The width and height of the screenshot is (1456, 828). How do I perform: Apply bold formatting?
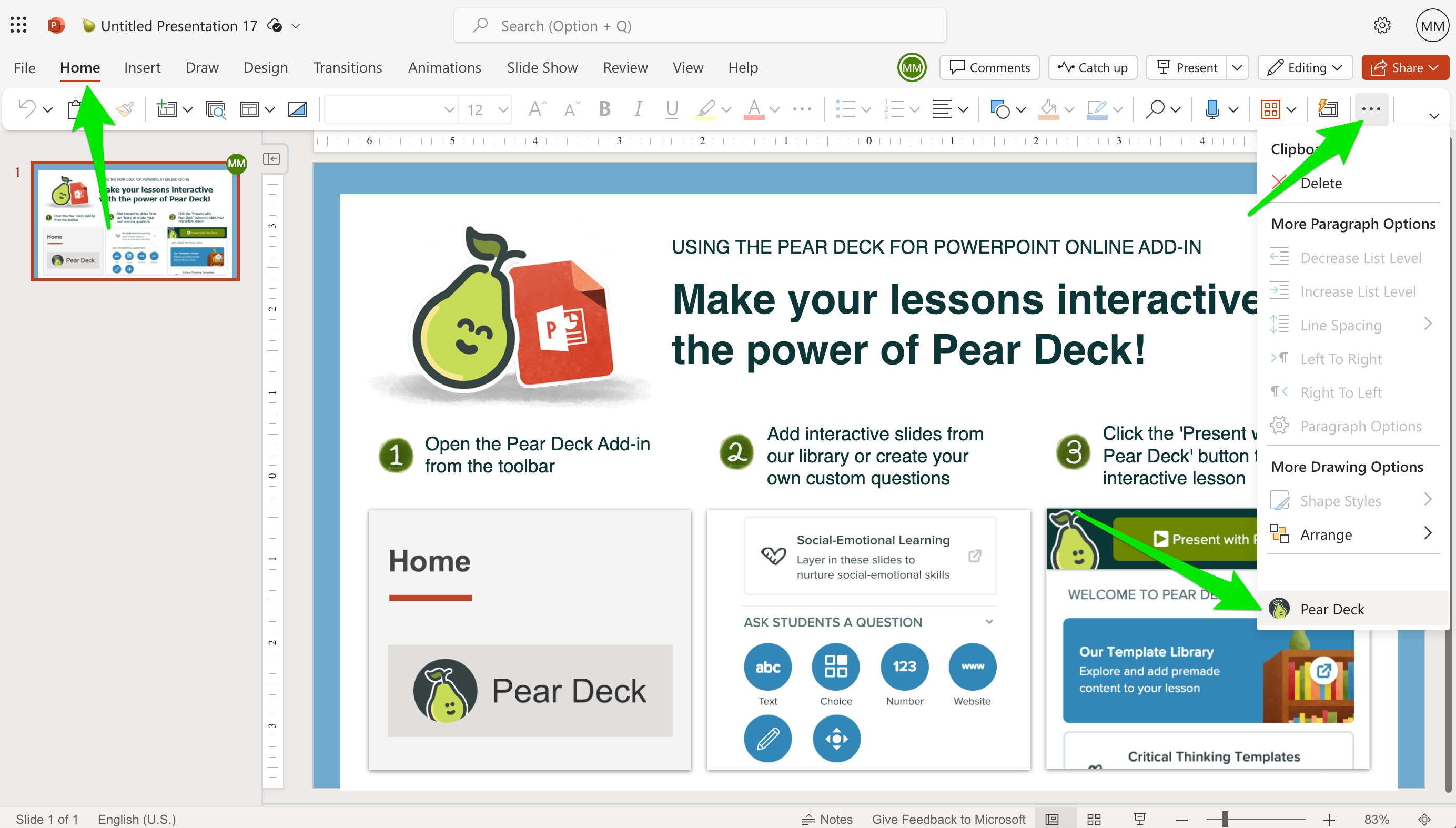point(604,109)
